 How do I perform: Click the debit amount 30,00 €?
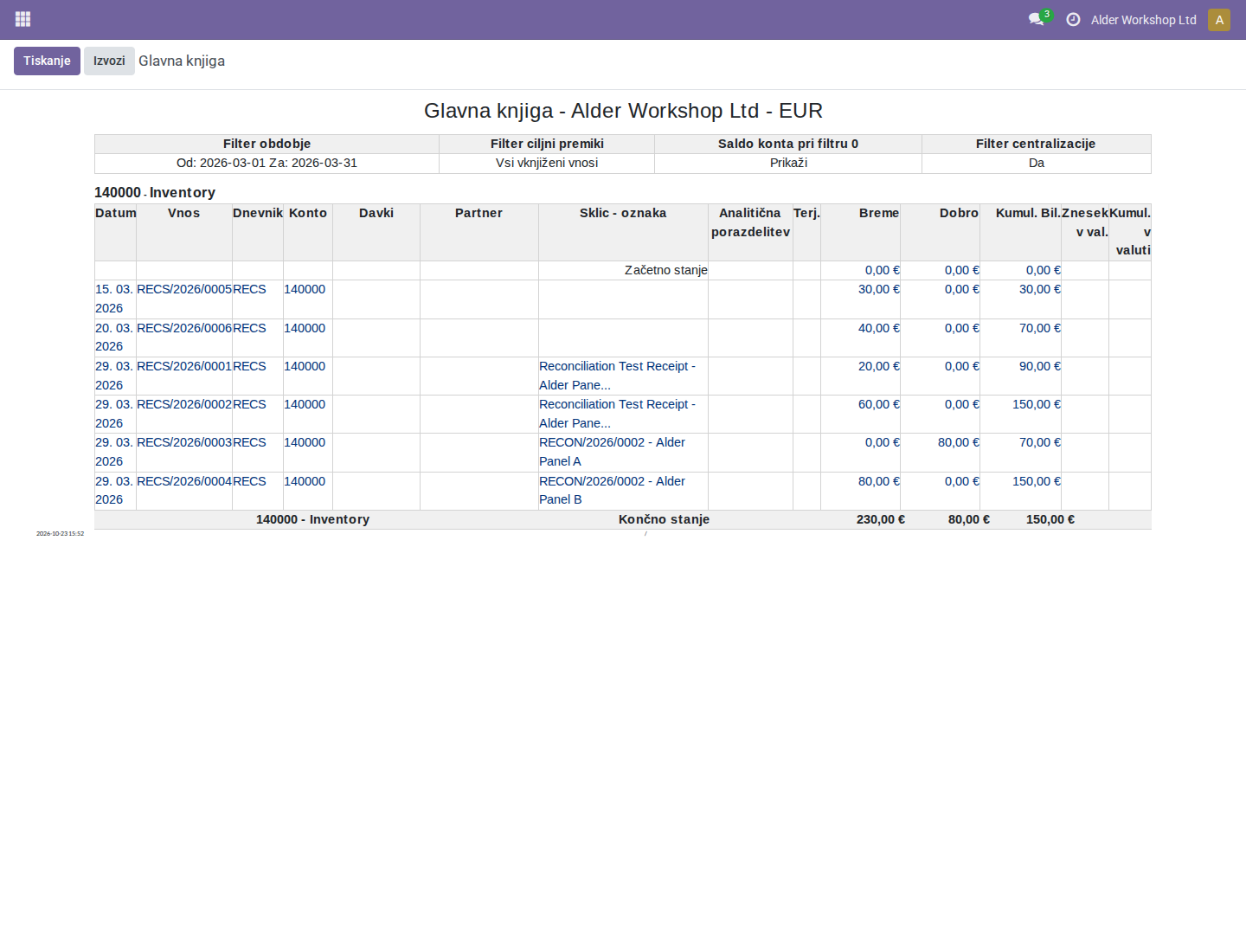coord(878,289)
